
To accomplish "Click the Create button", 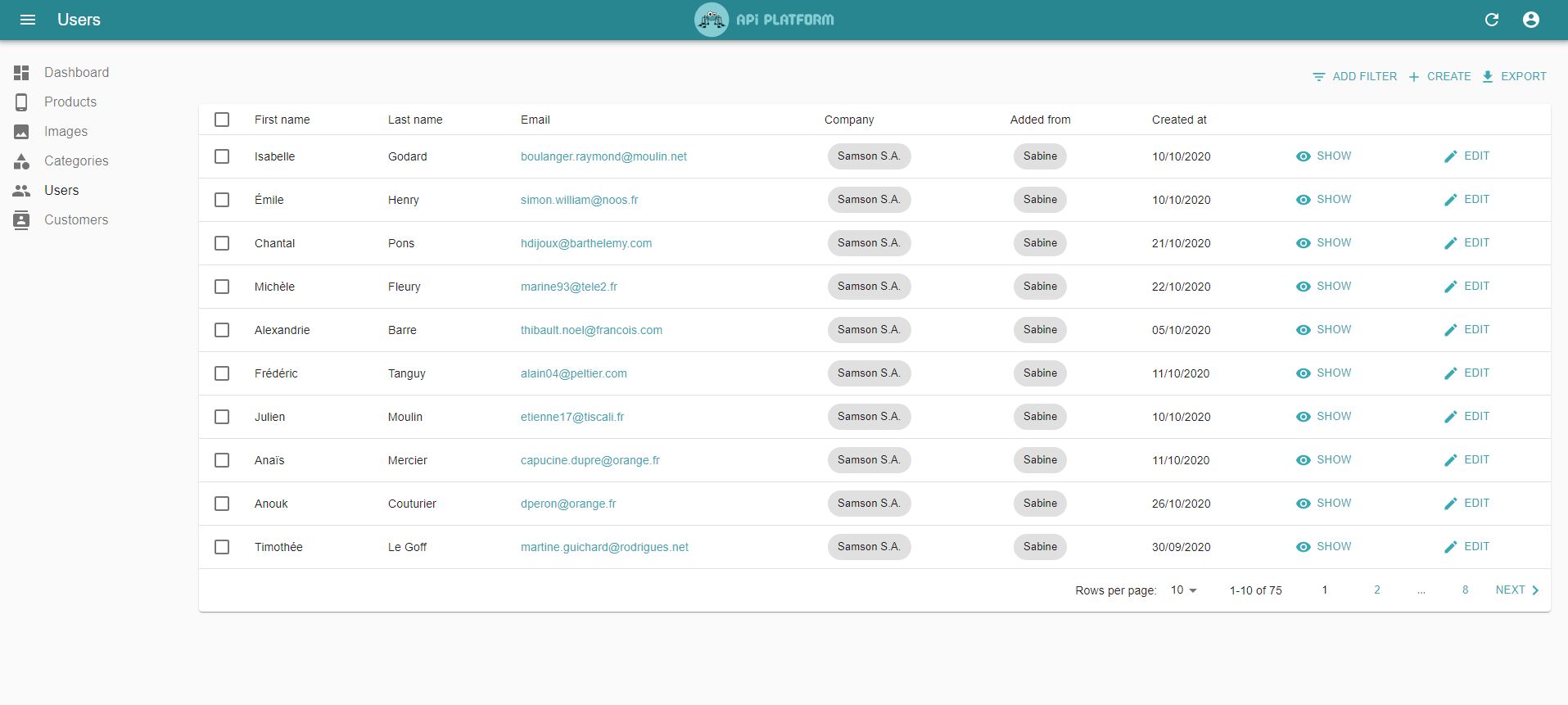I will coord(1439,77).
